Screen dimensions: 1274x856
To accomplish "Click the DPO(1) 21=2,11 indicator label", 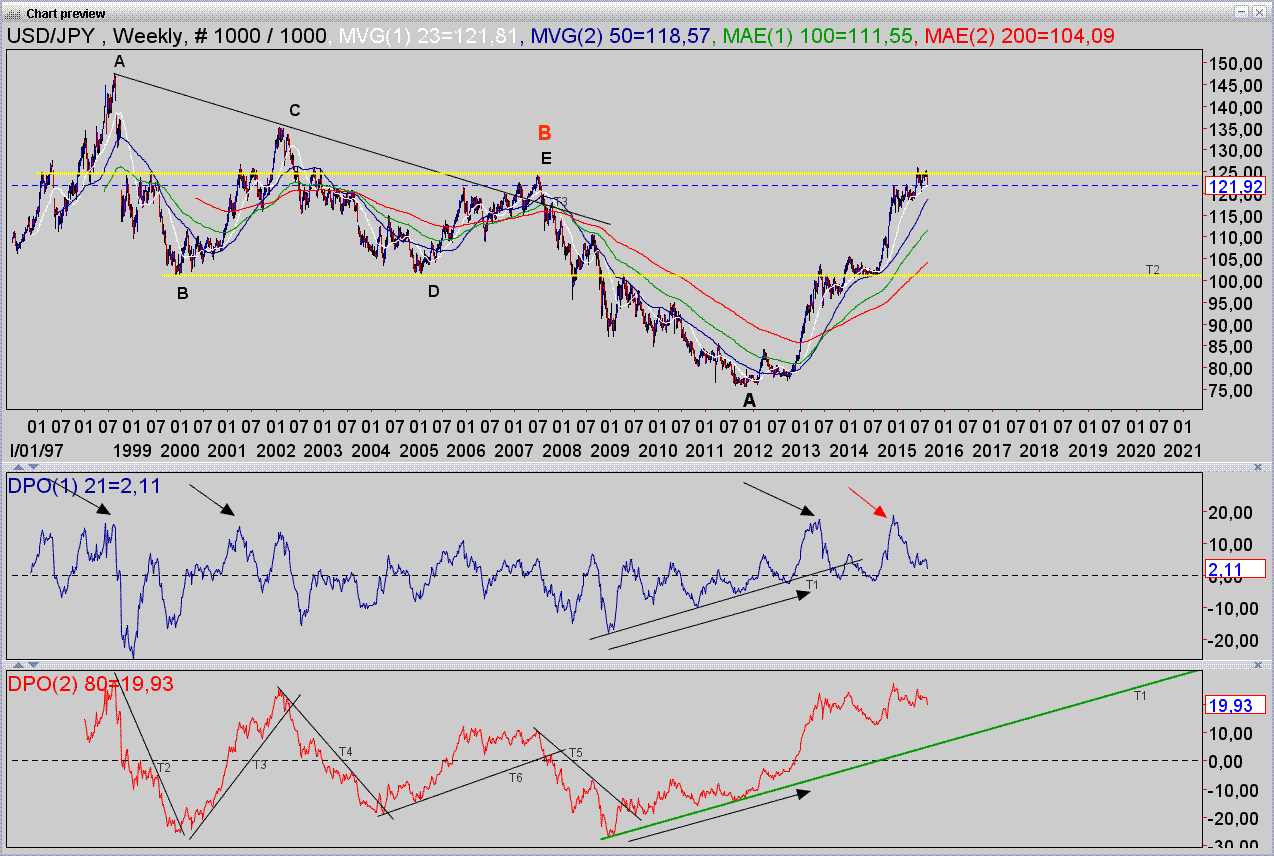I will point(84,486).
